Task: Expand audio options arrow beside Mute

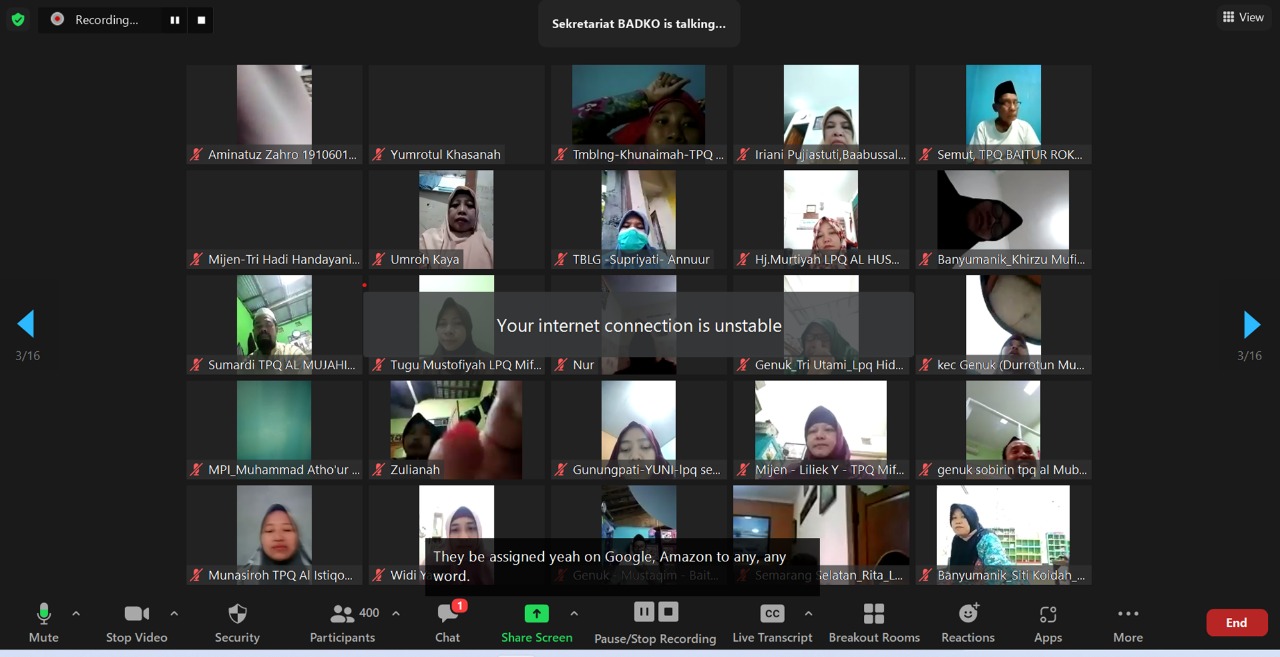Action: point(76,613)
